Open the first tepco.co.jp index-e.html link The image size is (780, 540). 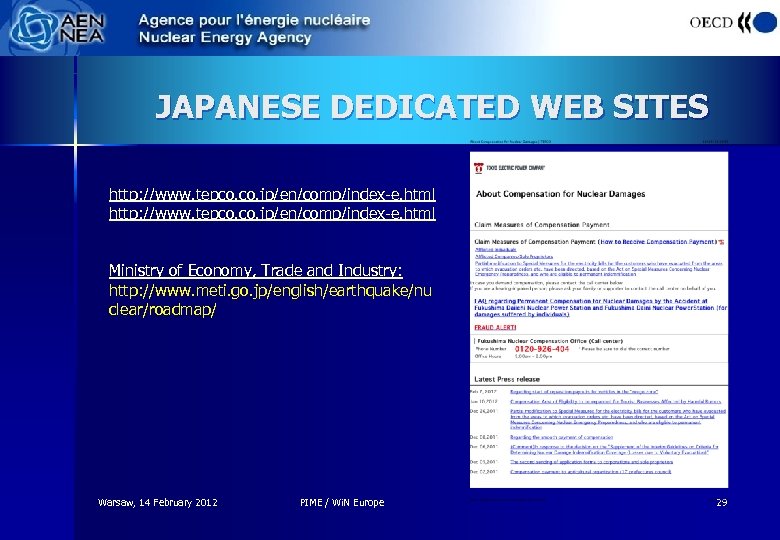[272, 194]
